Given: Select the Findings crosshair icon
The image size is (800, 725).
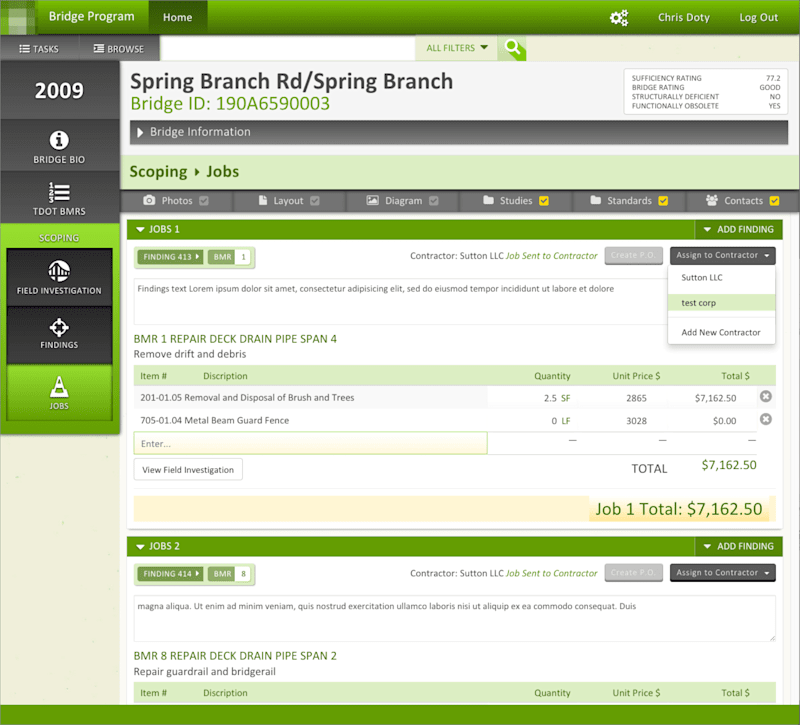Looking at the screenshot, I should (x=59, y=328).
